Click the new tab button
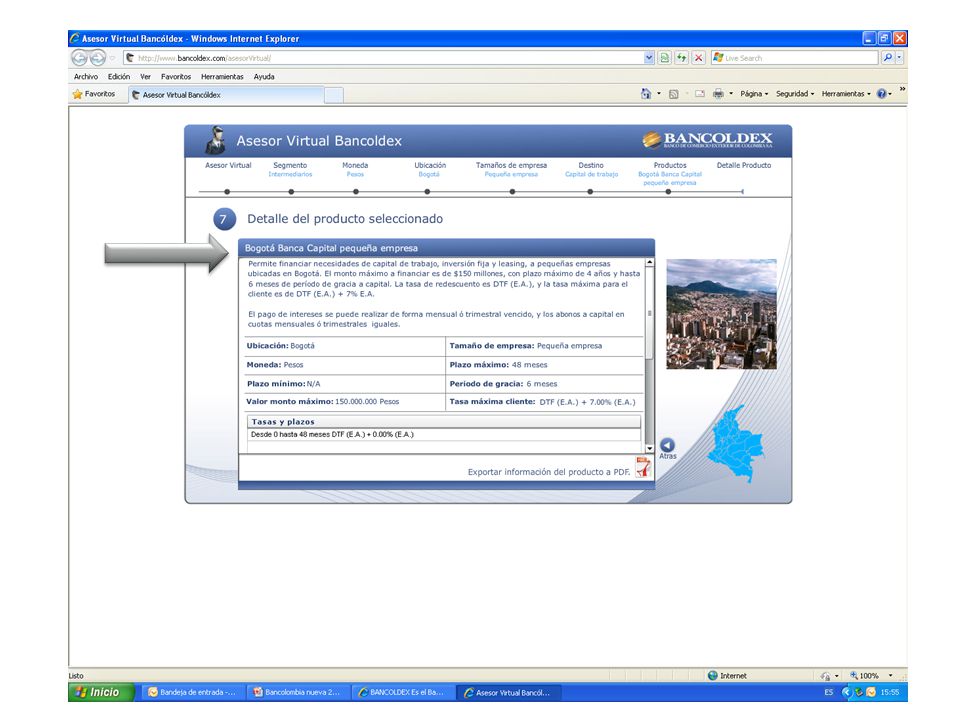960x720 pixels. pos(334,96)
